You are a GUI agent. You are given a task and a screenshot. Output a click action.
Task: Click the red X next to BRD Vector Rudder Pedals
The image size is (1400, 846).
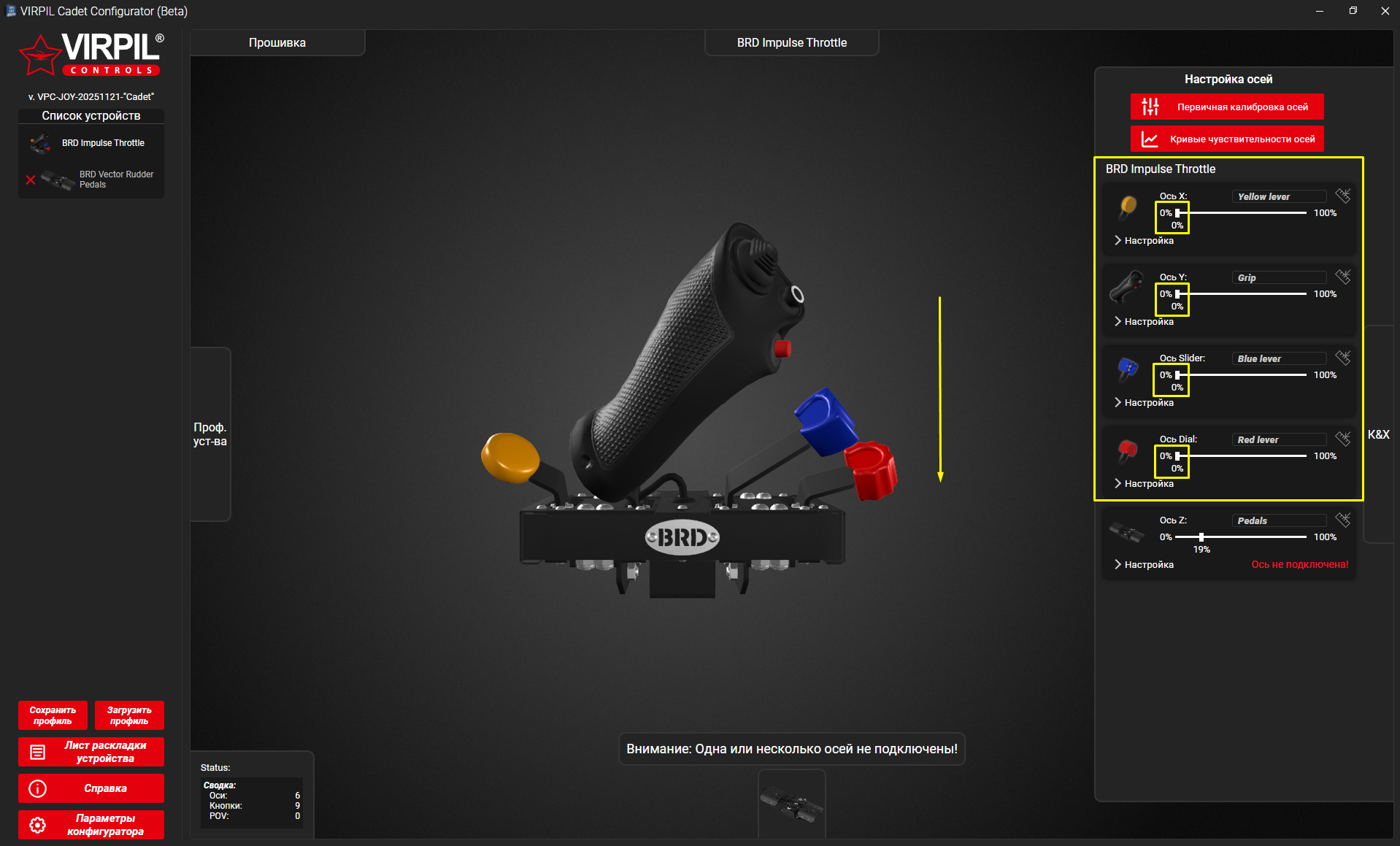31,180
